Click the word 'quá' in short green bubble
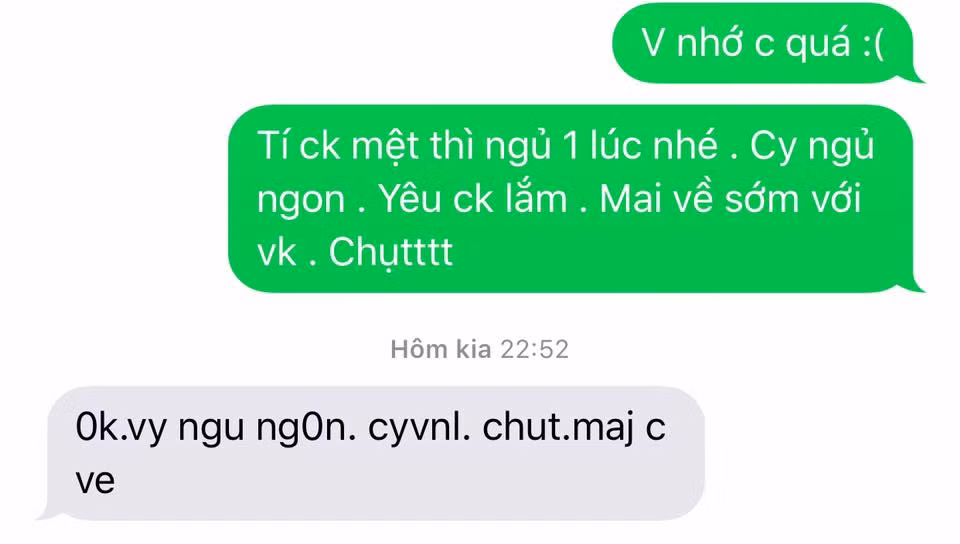Screen dimensions: 960x544 click(x=818, y=45)
